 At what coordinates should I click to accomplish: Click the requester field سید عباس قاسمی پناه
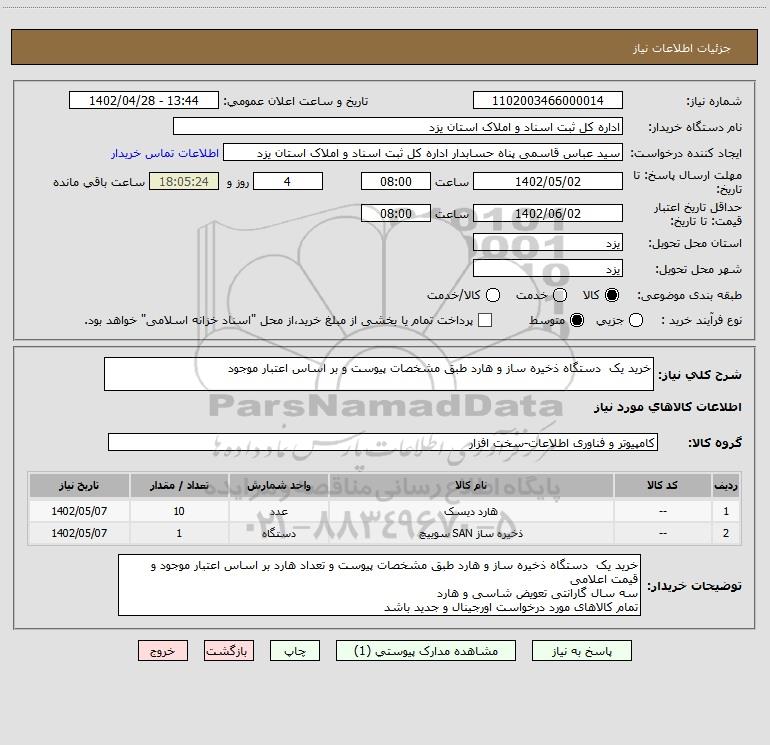click(x=423, y=152)
